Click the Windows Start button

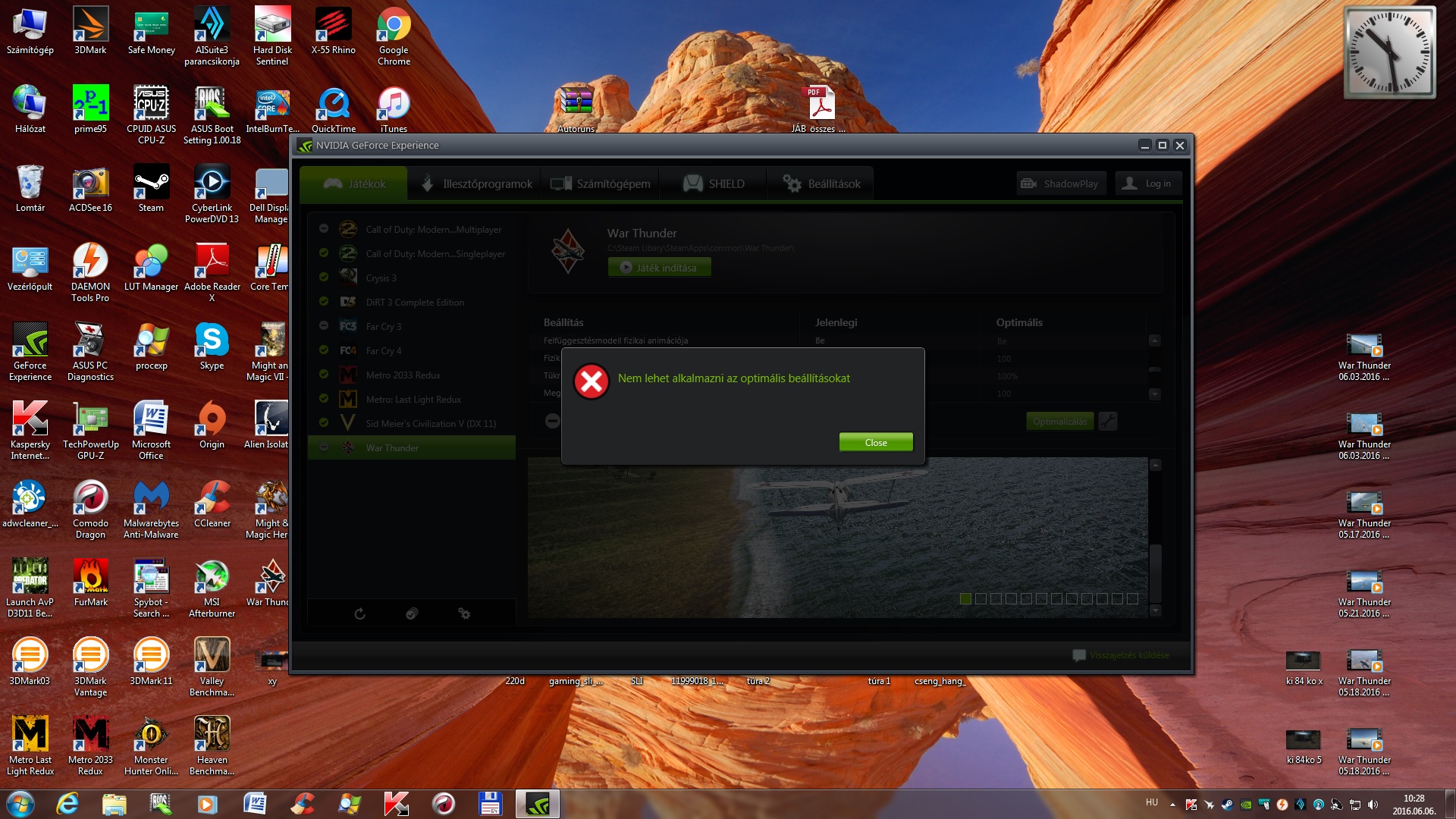point(20,804)
